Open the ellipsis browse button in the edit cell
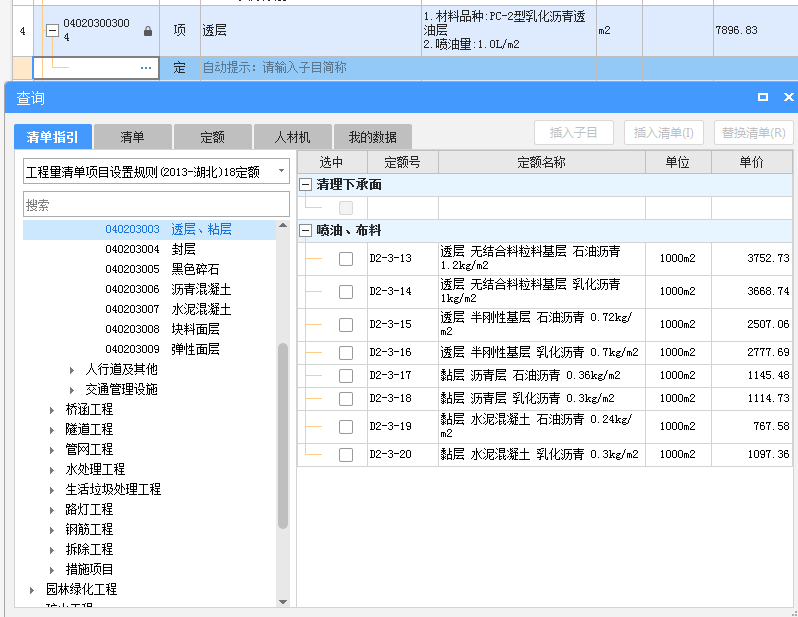 tap(146, 68)
